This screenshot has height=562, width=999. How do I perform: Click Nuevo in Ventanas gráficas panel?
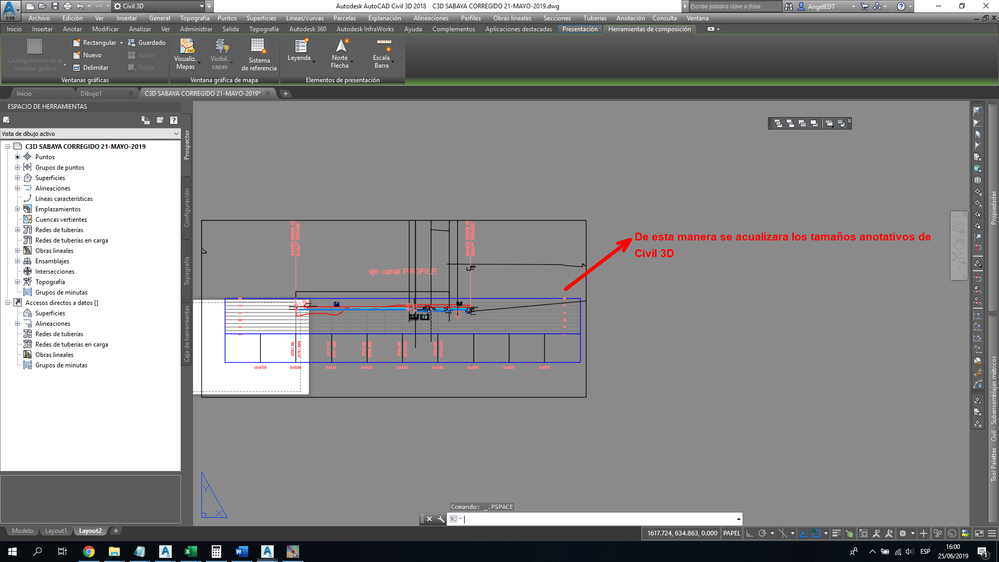[87, 55]
